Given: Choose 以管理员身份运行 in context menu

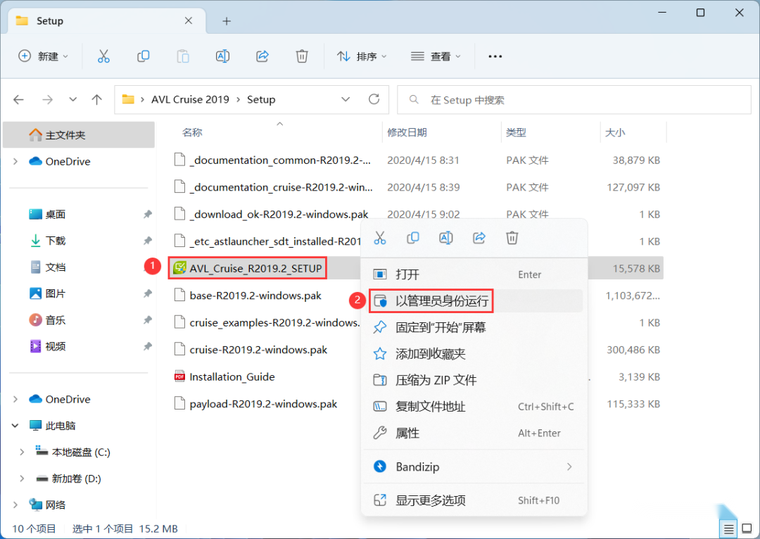Looking at the screenshot, I should (474, 301).
